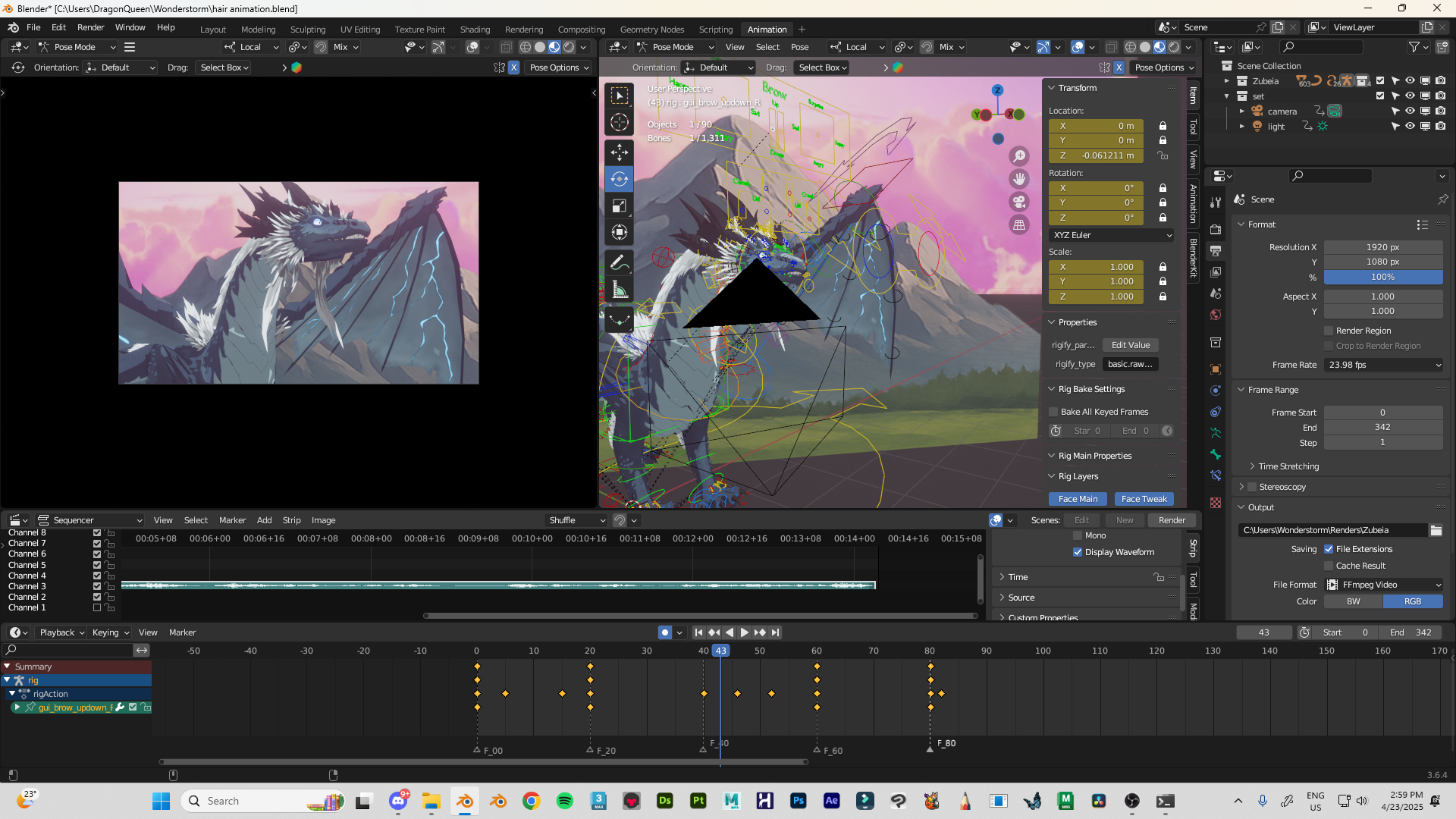Open the Render menu
The height and width of the screenshot is (819, 1456).
point(90,27)
